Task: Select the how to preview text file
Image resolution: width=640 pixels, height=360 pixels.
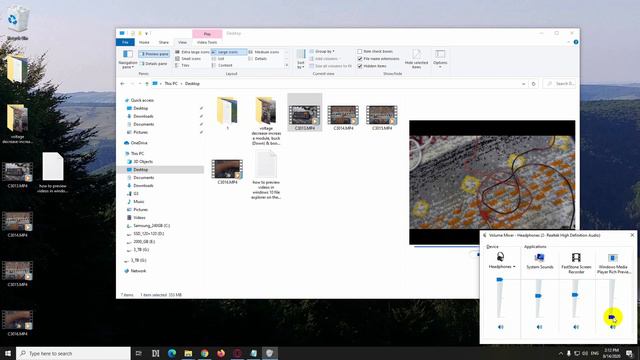Action: tap(266, 175)
